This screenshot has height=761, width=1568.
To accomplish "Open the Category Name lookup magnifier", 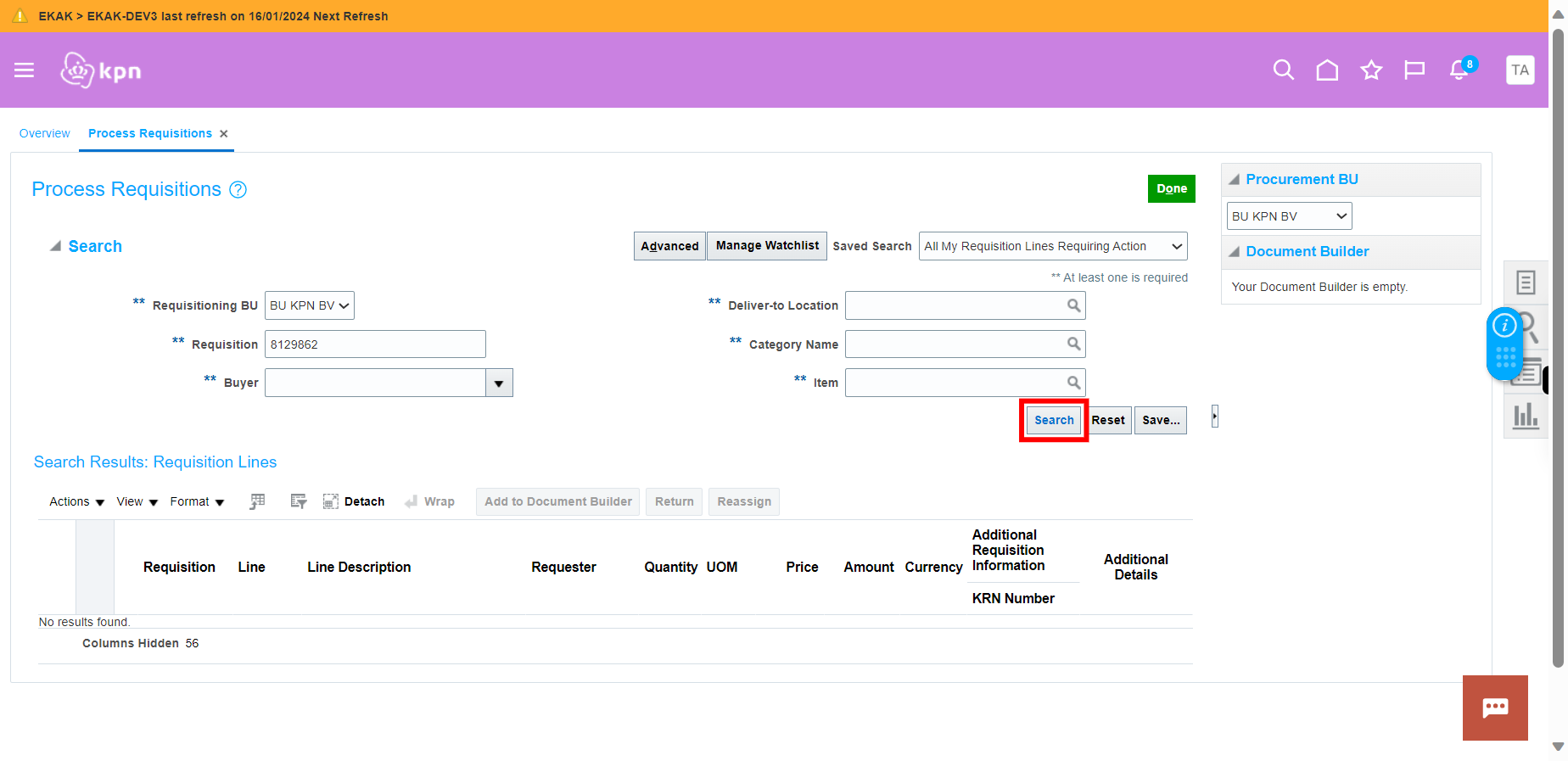I will (1073, 344).
